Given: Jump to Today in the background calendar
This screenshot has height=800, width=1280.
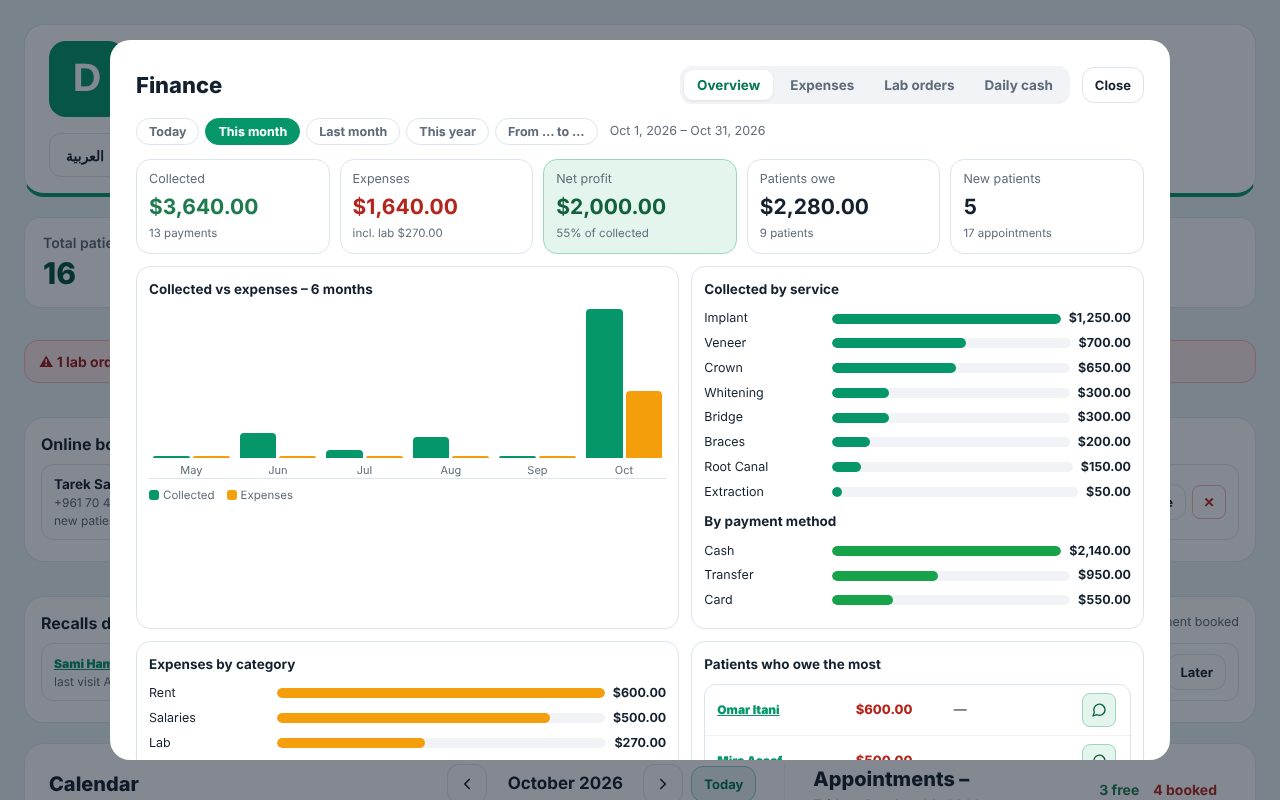Looking at the screenshot, I should pos(723,783).
